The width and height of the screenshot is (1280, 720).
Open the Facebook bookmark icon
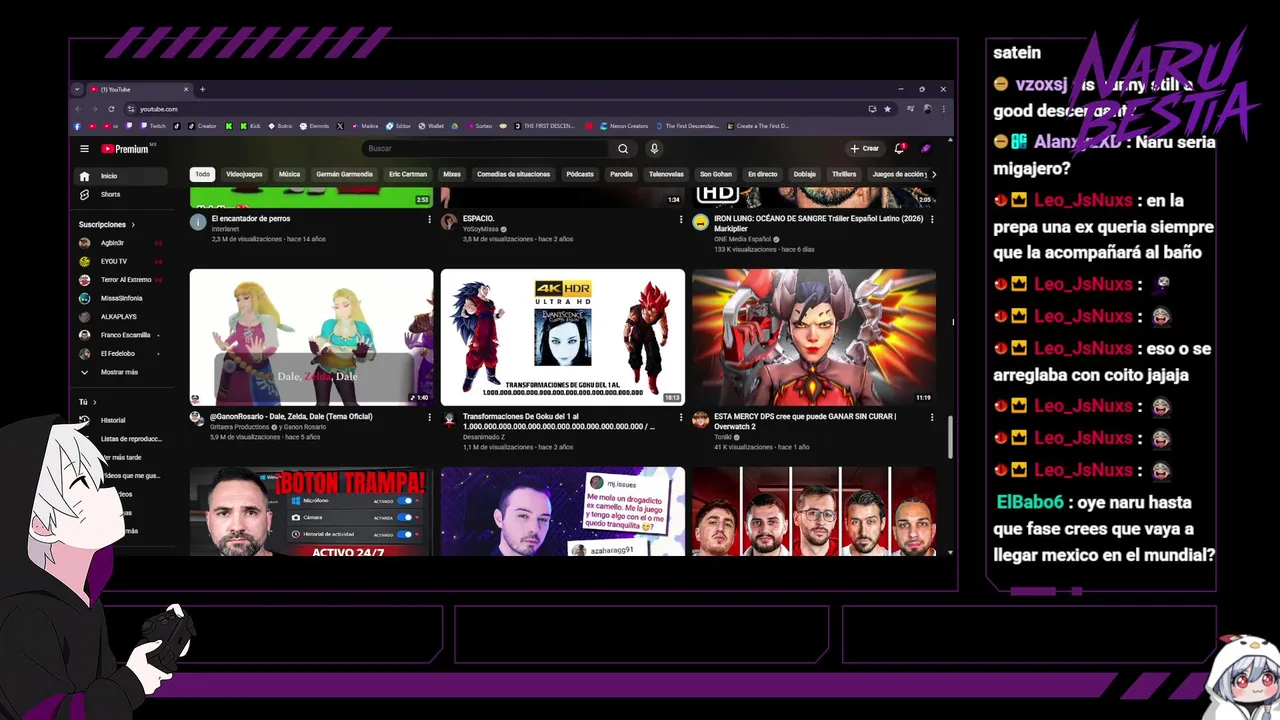pyautogui.click(x=77, y=126)
